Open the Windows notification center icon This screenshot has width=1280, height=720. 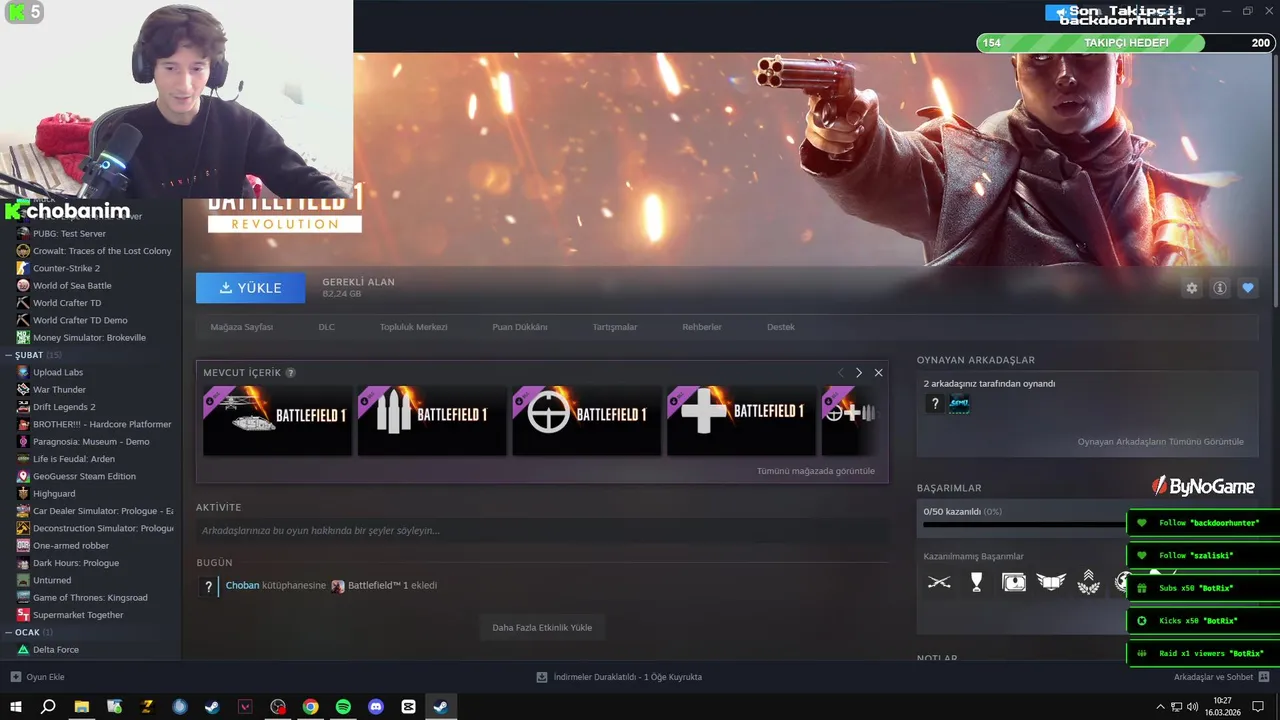point(1258,707)
